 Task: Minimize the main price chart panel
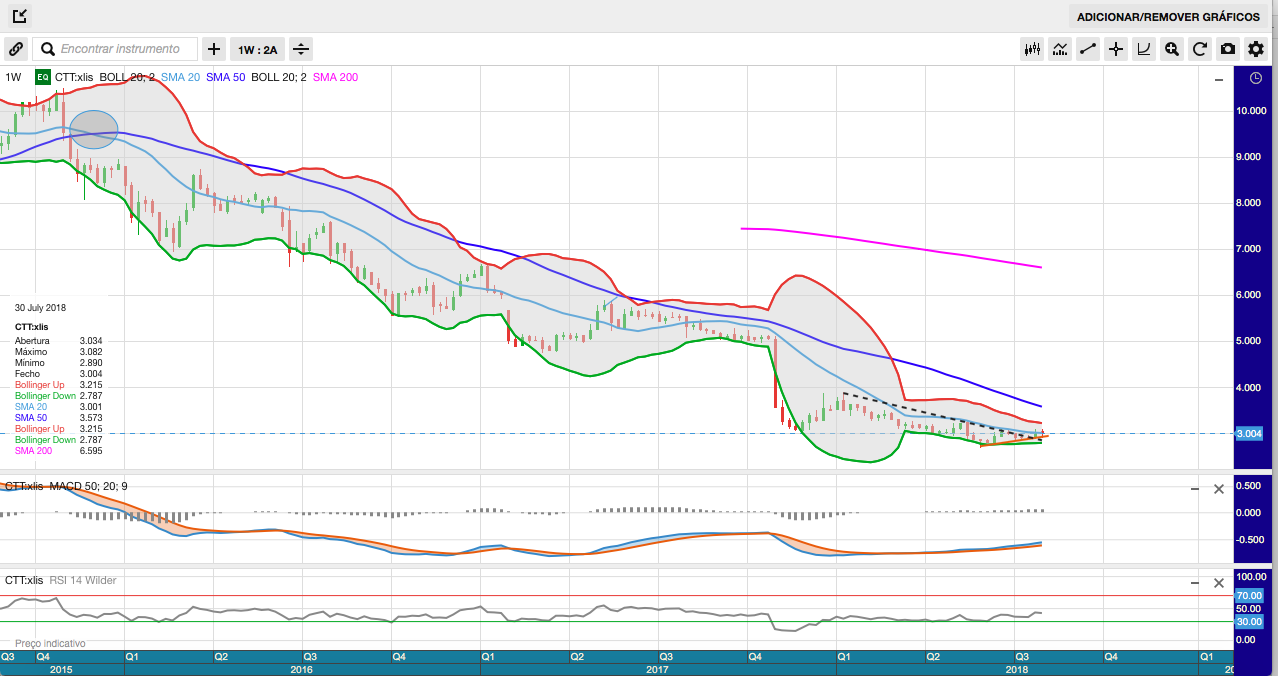pos(1218,79)
